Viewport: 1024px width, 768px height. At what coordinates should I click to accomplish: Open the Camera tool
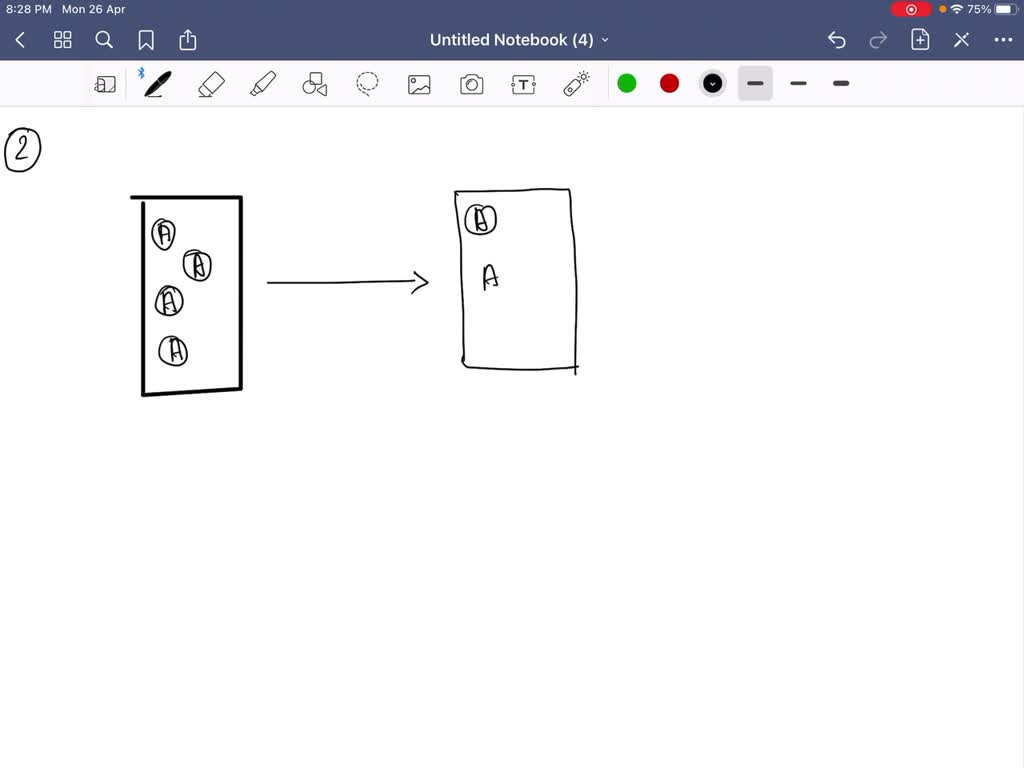click(x=472, y=84)
